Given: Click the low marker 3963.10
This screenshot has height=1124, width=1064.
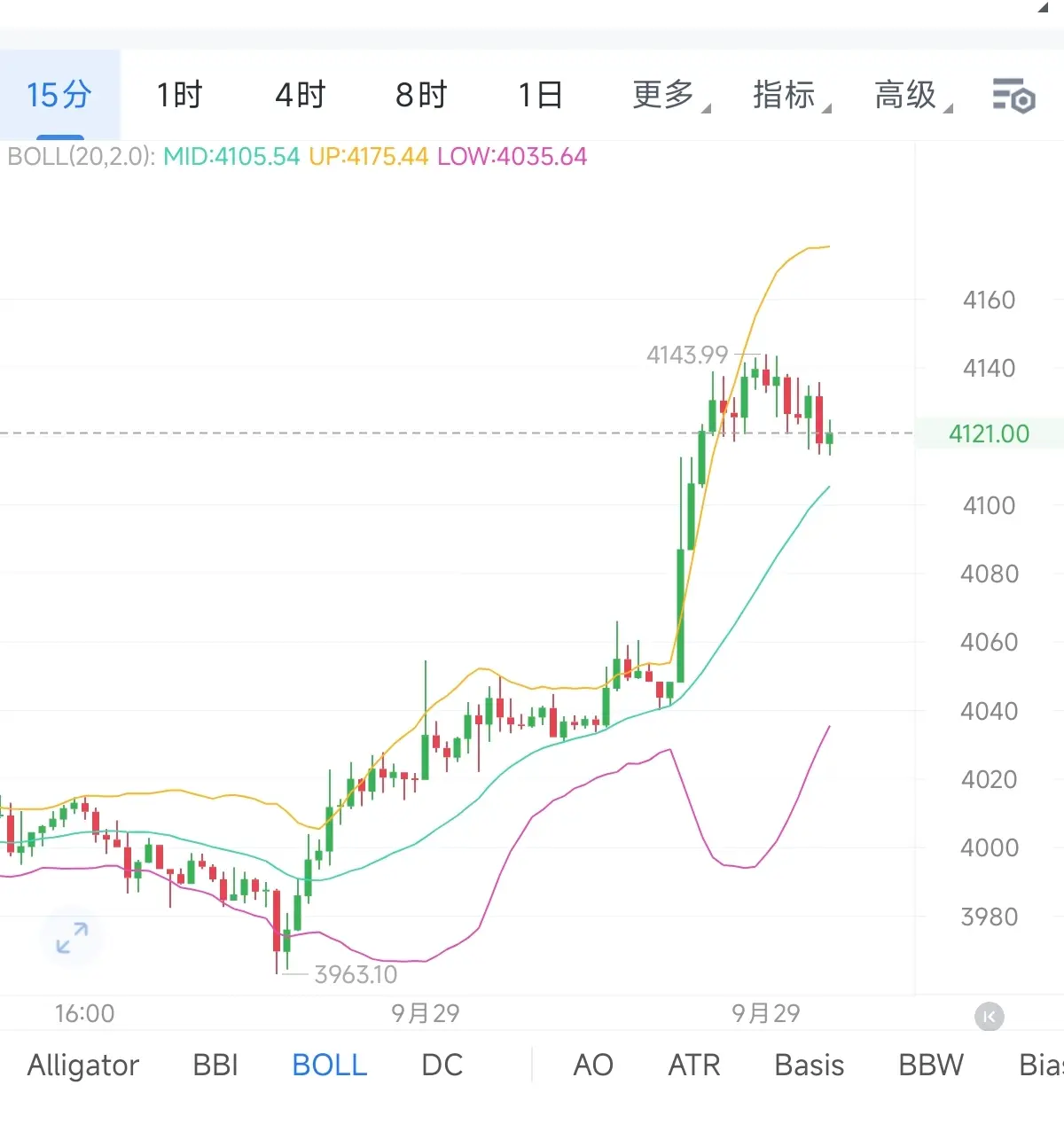Looking at the screenshot, I should [356, 974].
